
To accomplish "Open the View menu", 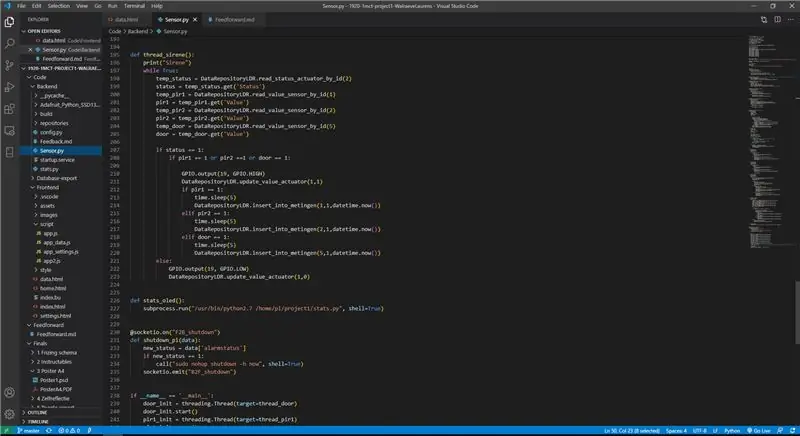I will point(82,6).
